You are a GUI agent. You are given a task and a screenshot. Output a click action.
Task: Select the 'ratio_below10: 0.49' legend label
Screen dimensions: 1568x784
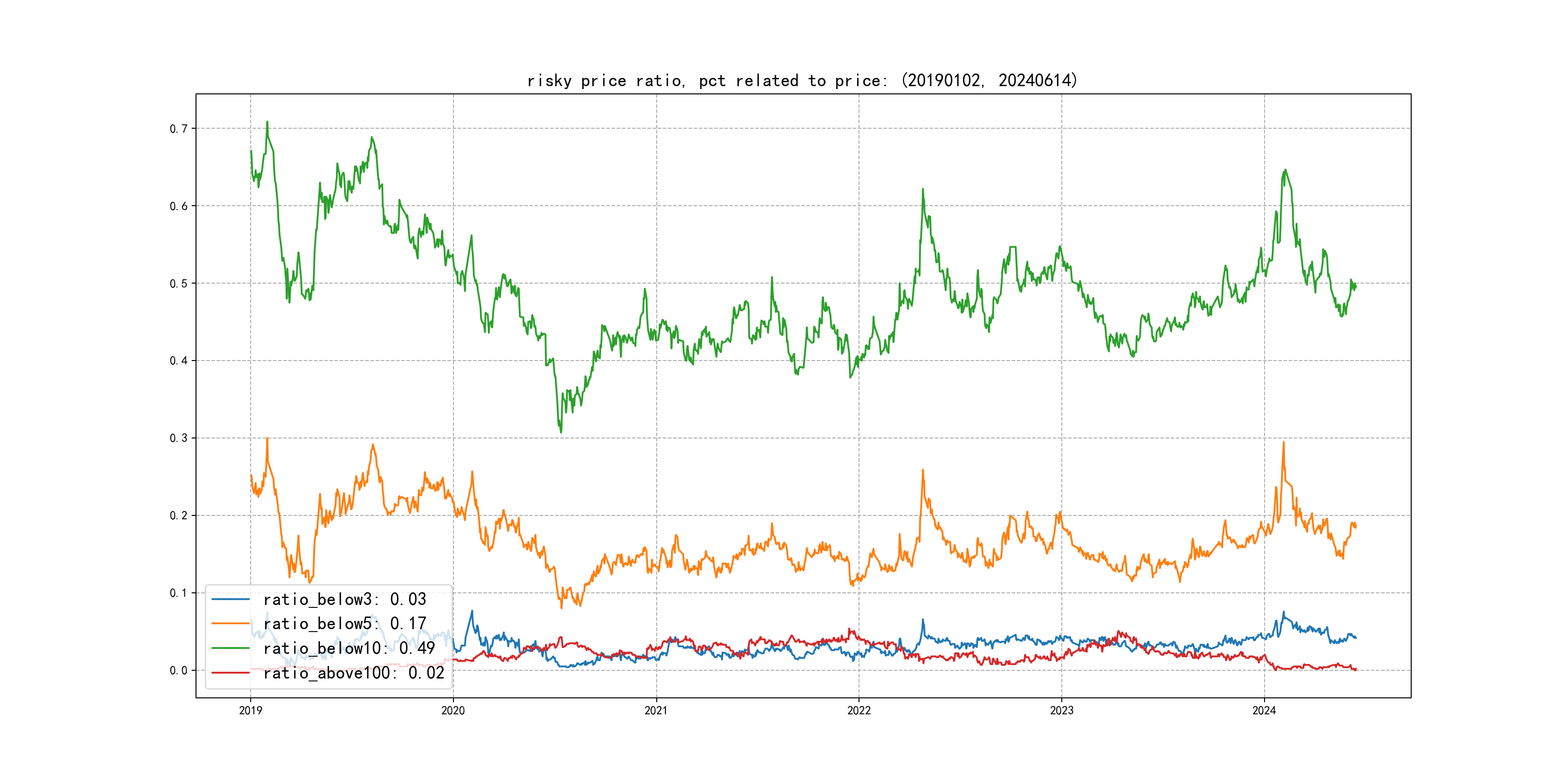pos(349,648)
